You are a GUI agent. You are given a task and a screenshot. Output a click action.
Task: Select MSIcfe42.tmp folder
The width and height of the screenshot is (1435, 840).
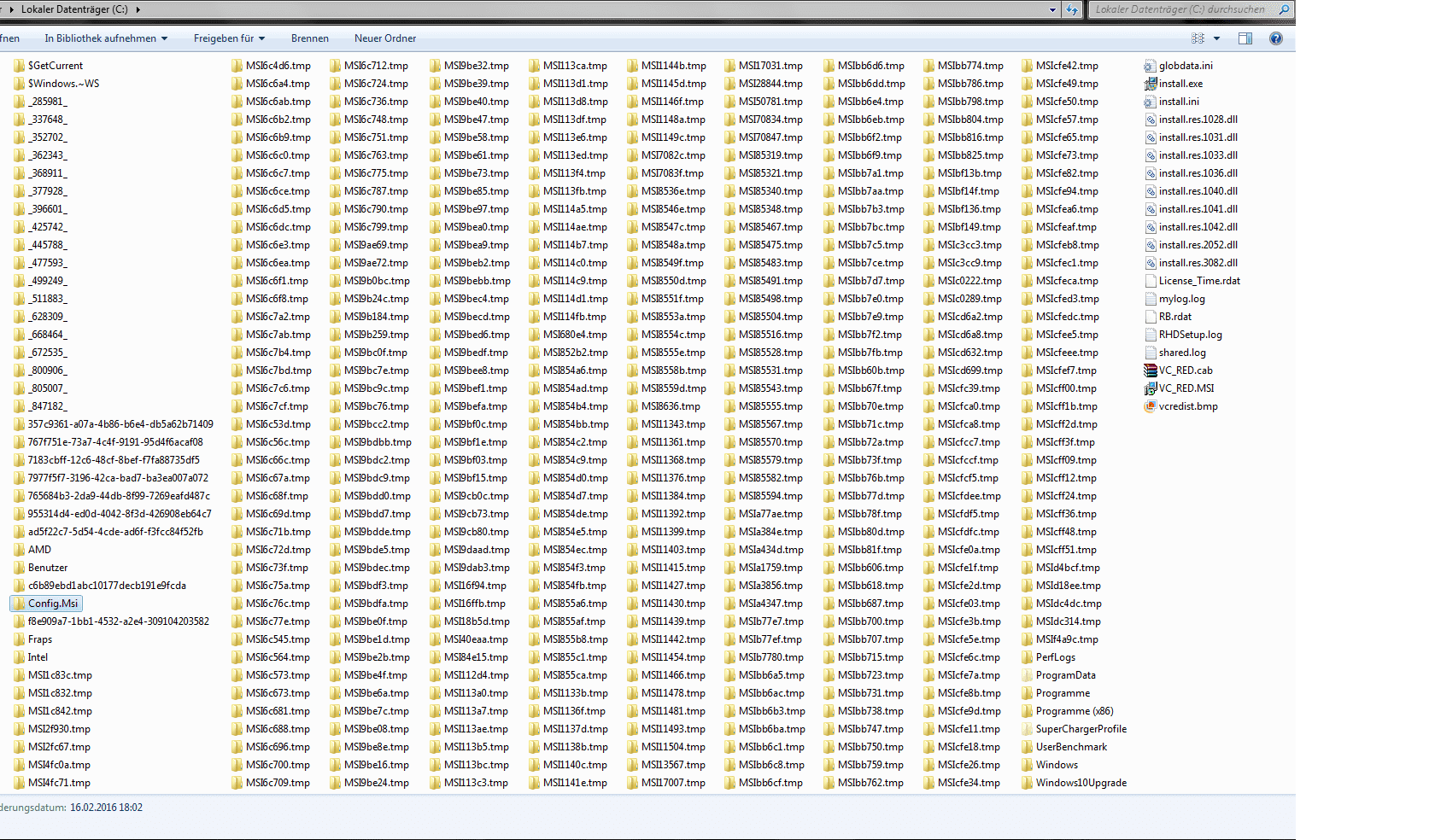pyautogui.click(x=1060, y=66)
